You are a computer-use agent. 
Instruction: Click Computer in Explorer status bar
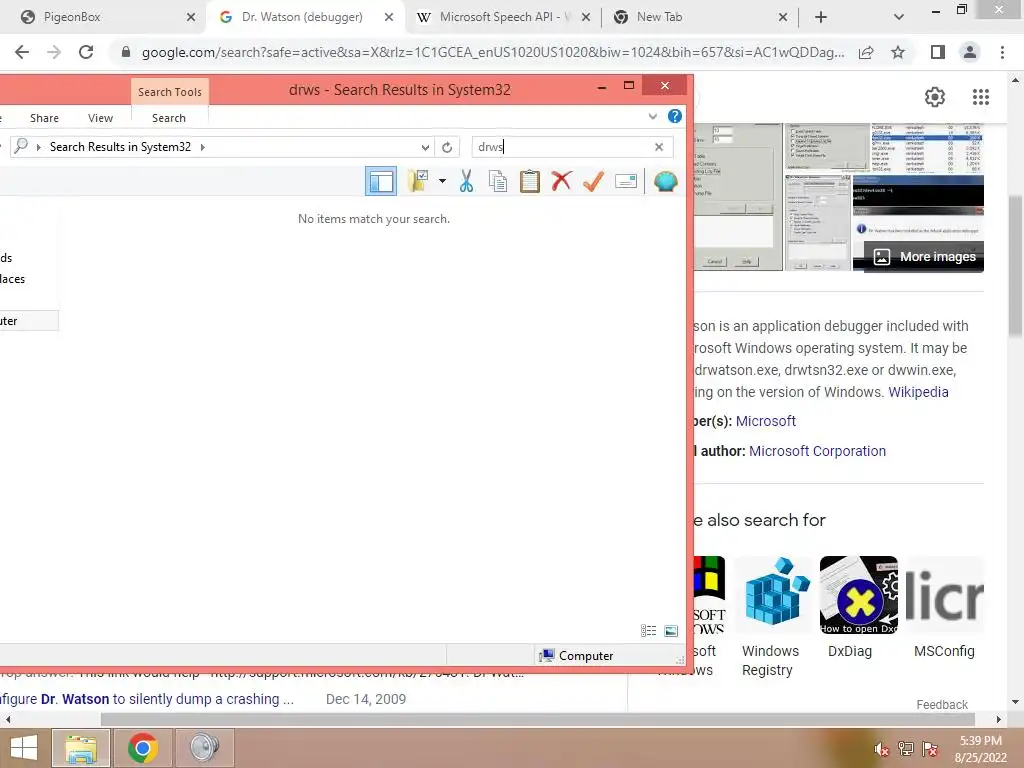(x=576, y=656)
